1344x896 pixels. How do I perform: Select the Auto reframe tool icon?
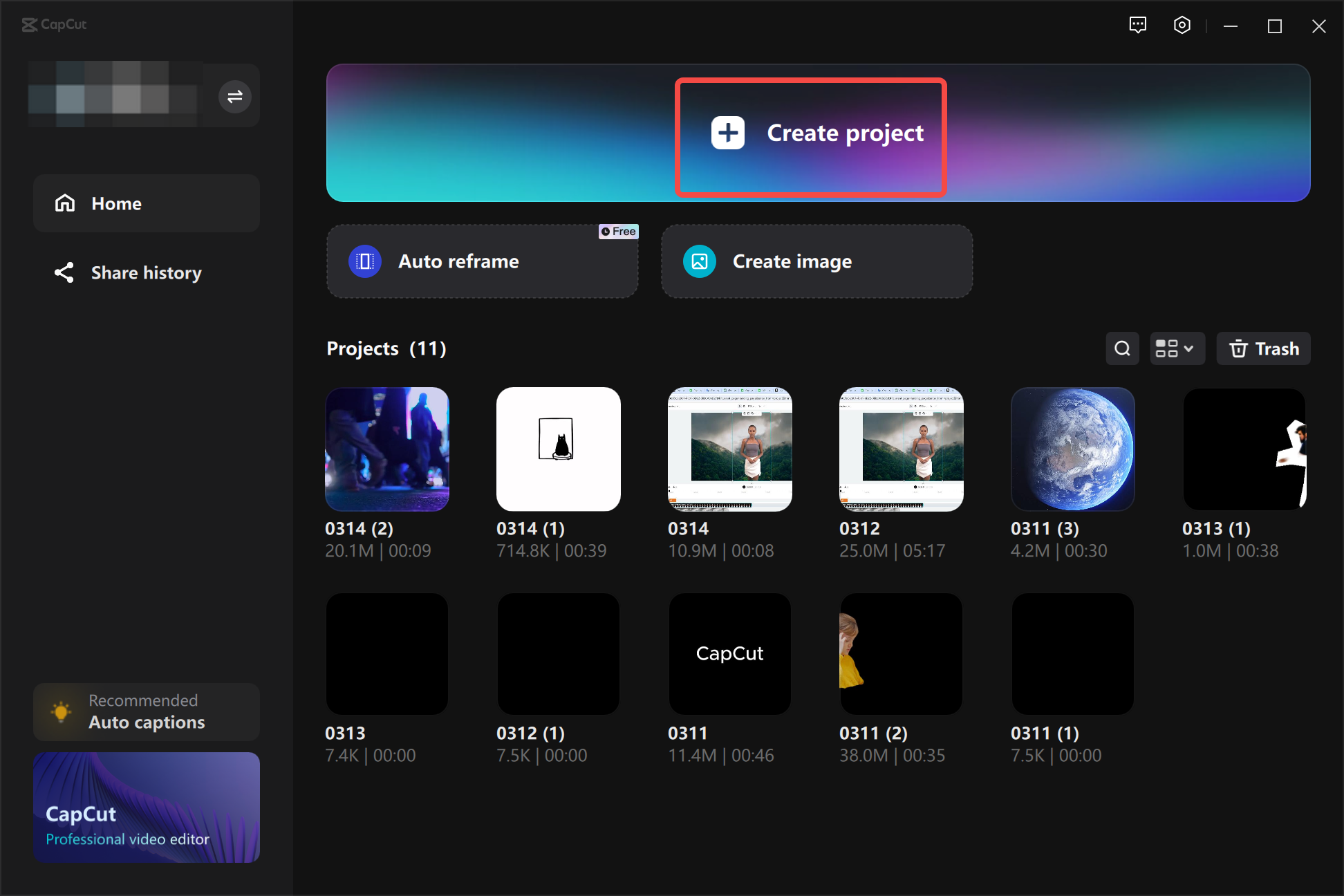(364, 261)
